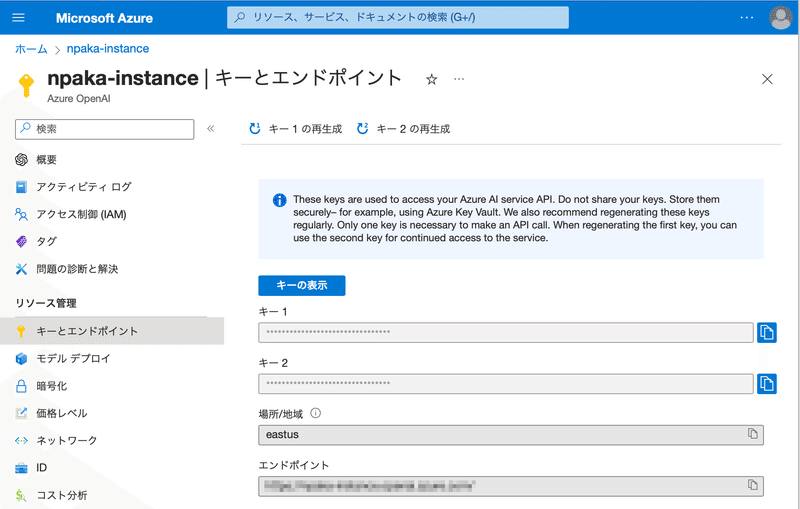800x509 pixels.
Task: Select キーとエンドポイント in sidebar
Action: pos(112,331)
